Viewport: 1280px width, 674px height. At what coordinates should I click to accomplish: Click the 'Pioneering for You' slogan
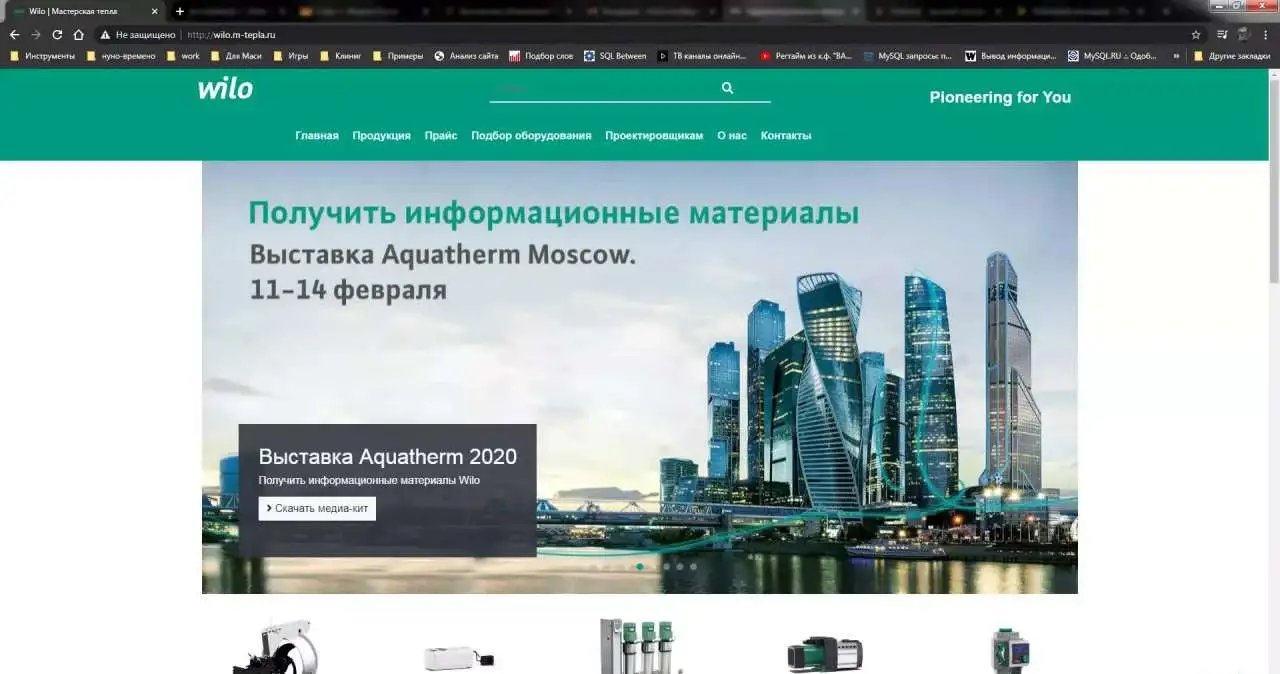pyautogui.click(x=1000, y=97)
